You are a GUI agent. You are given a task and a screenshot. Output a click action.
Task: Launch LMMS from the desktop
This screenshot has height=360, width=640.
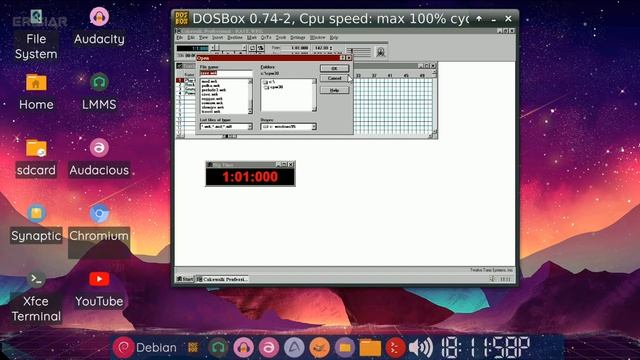point(99,92)
